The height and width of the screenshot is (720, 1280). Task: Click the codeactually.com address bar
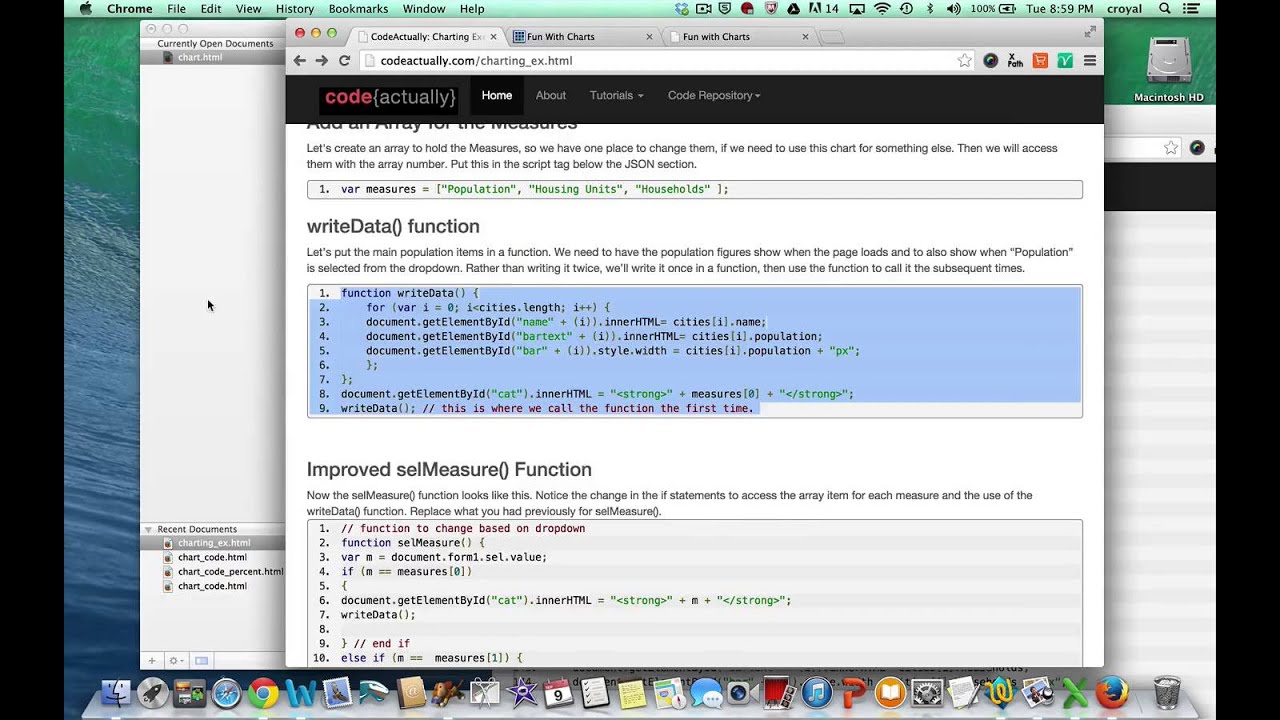(660, 61)
